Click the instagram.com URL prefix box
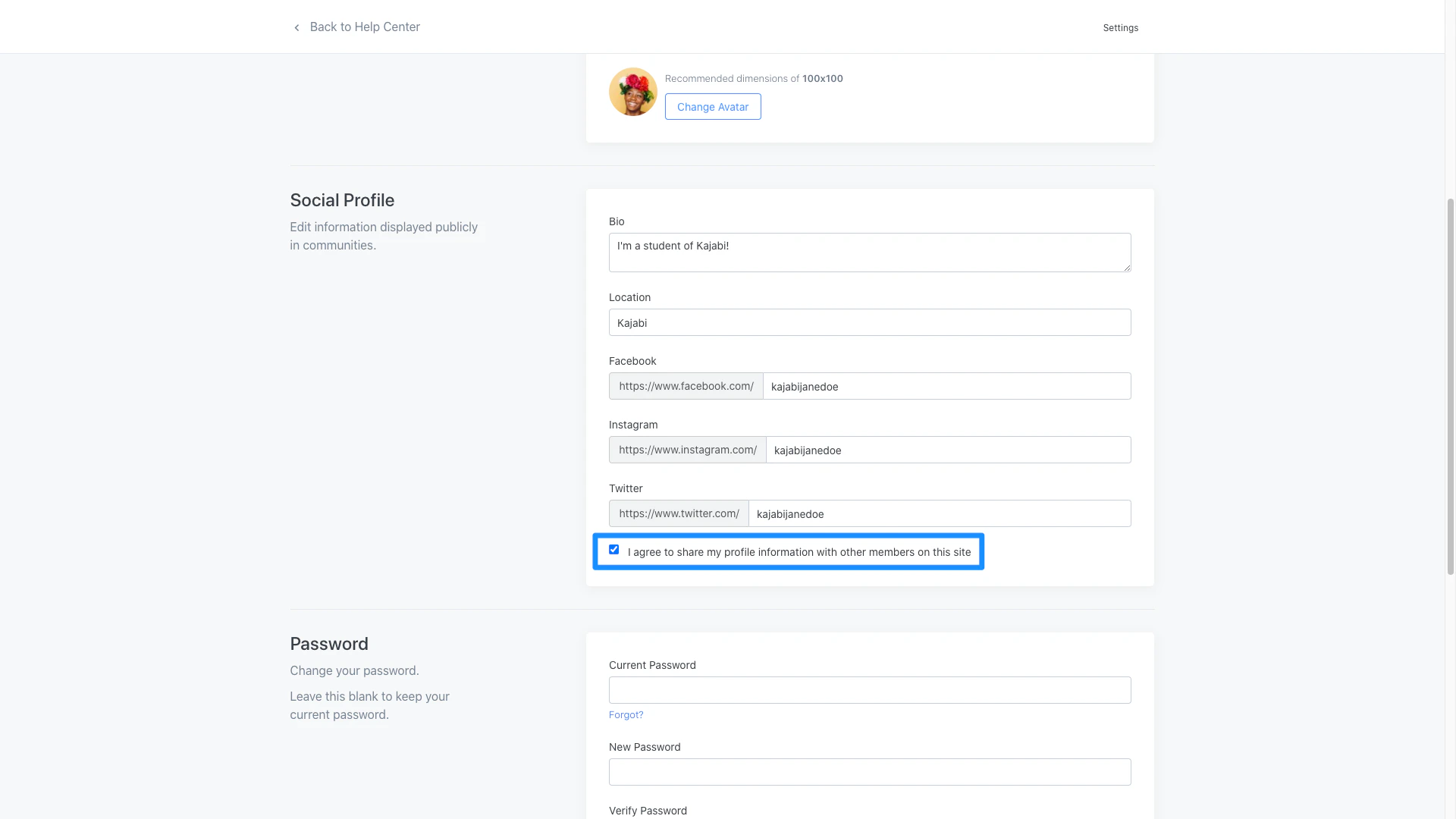This screenshot has width=1456, height=819. pyautogui.click(x=687, y=450)
